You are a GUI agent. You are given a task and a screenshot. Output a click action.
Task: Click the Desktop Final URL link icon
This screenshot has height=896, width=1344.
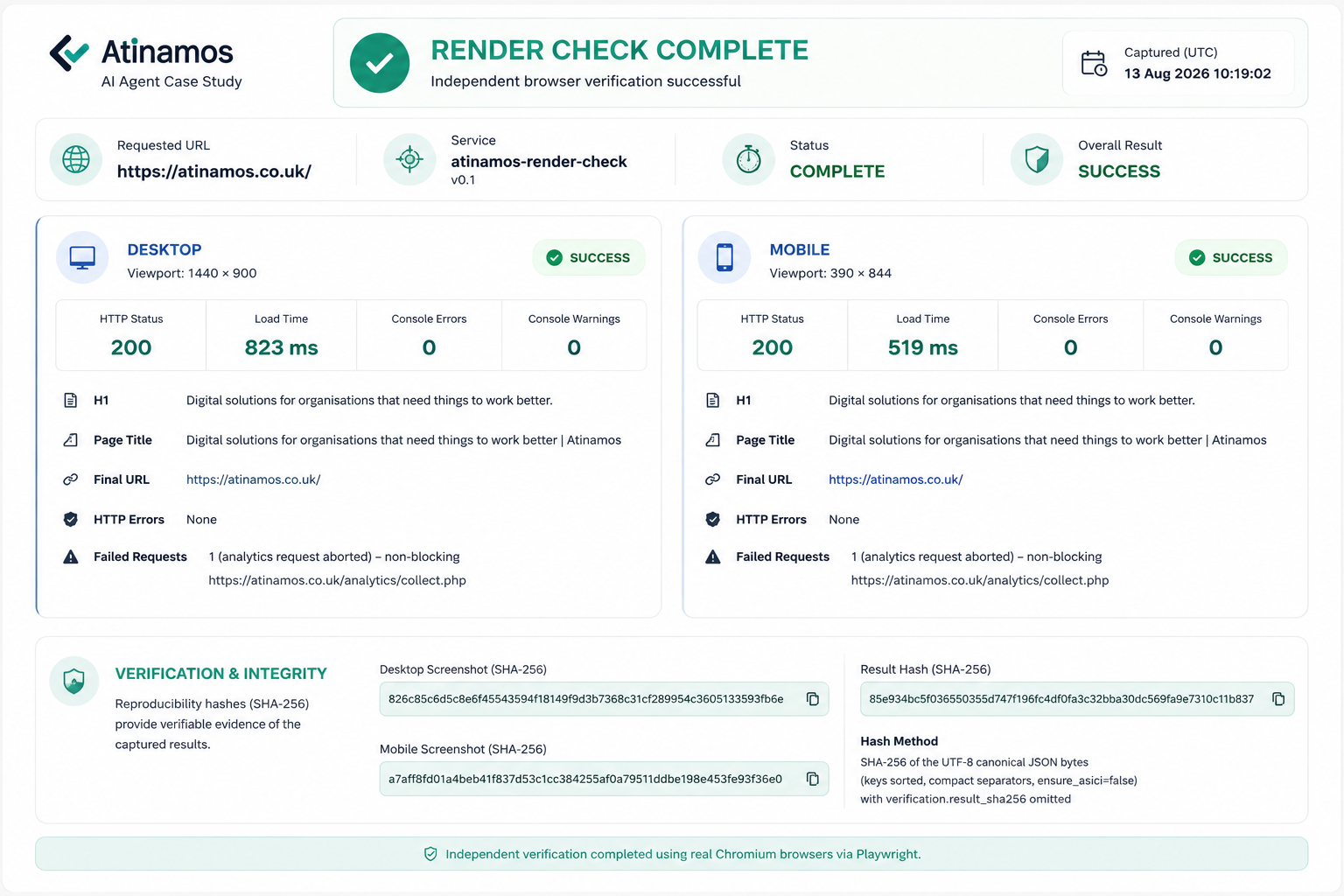click(x=71, y=479)
